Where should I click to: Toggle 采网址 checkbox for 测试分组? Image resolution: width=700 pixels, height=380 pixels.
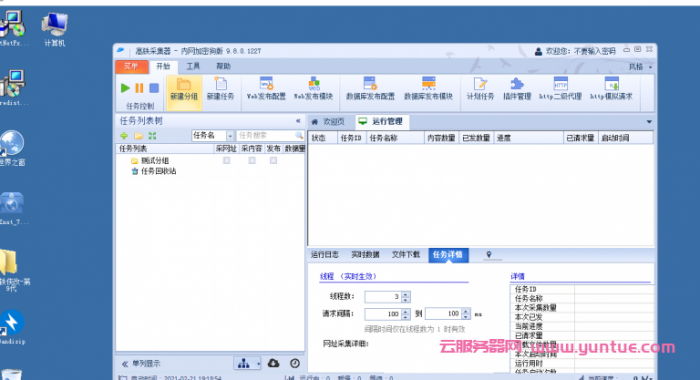pyautogui.click(x=226, y=160)
